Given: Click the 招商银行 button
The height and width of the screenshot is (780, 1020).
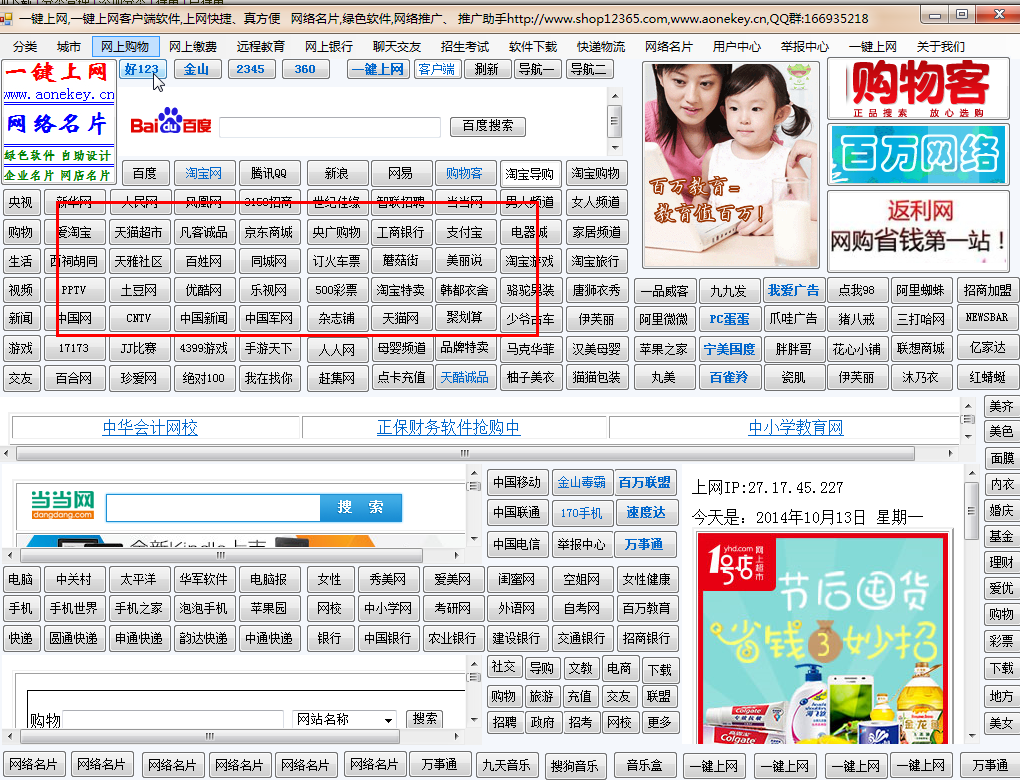Looking at the screenshot, I should tap(647, 638).
